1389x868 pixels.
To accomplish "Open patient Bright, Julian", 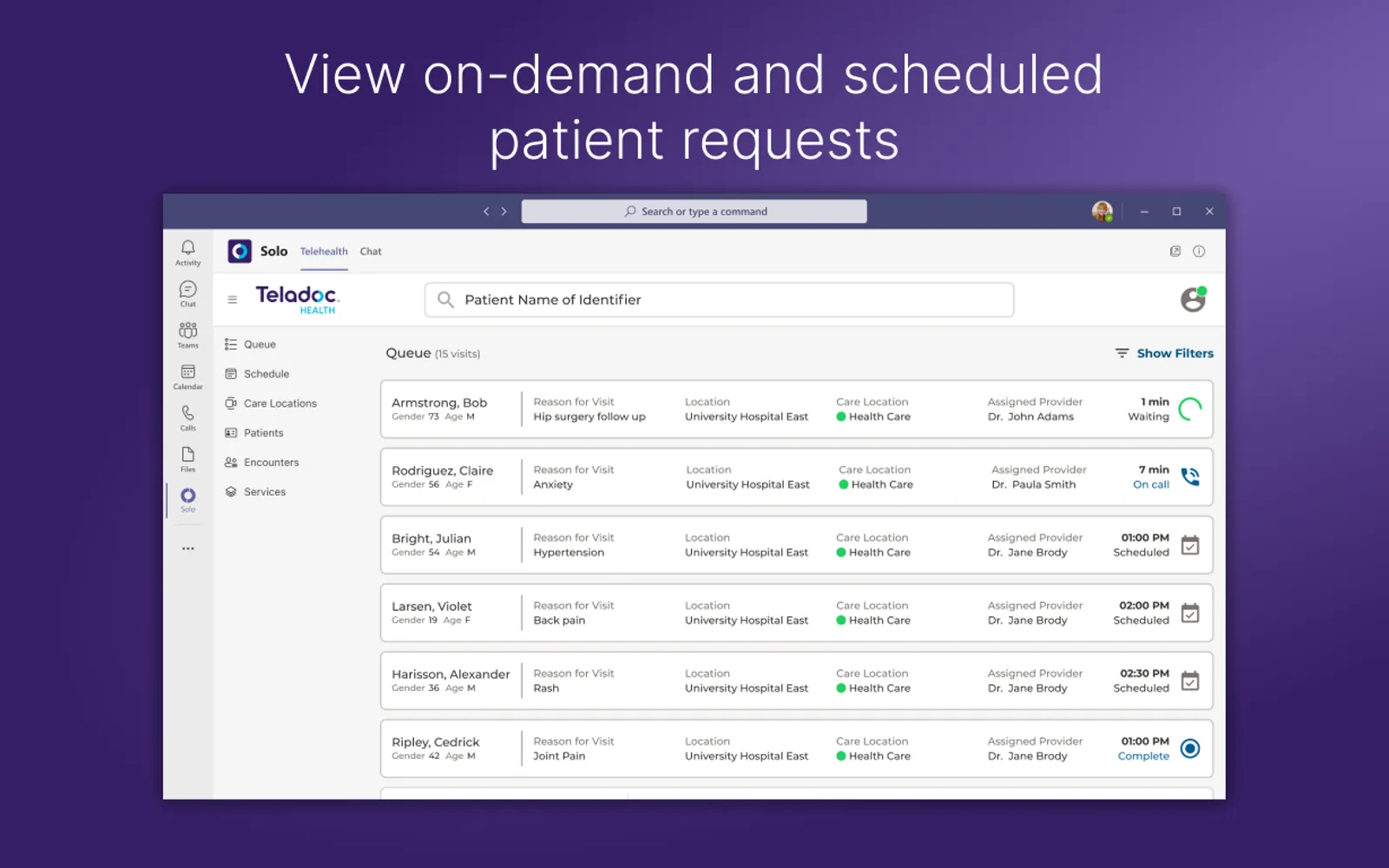I will [431, 538].
